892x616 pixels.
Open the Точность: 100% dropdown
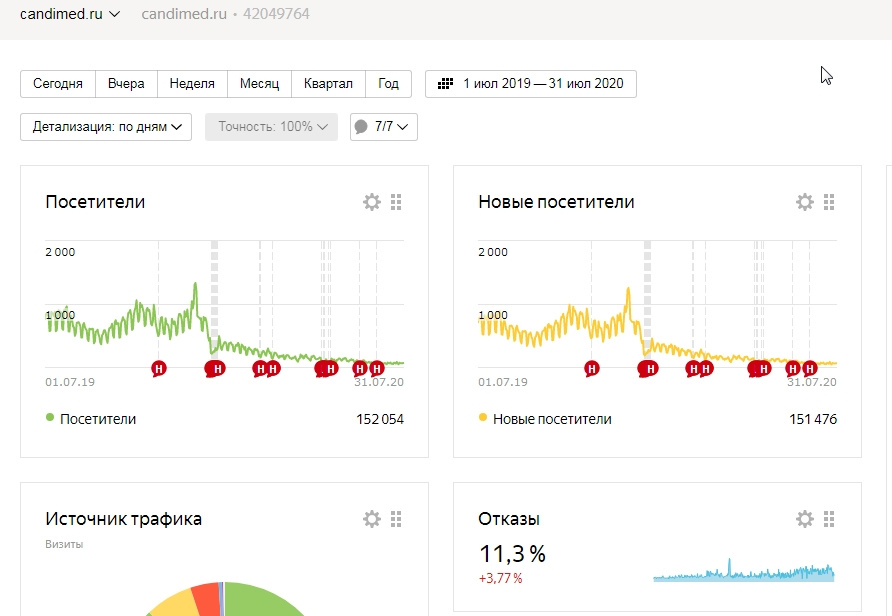[x=271, y=127]
